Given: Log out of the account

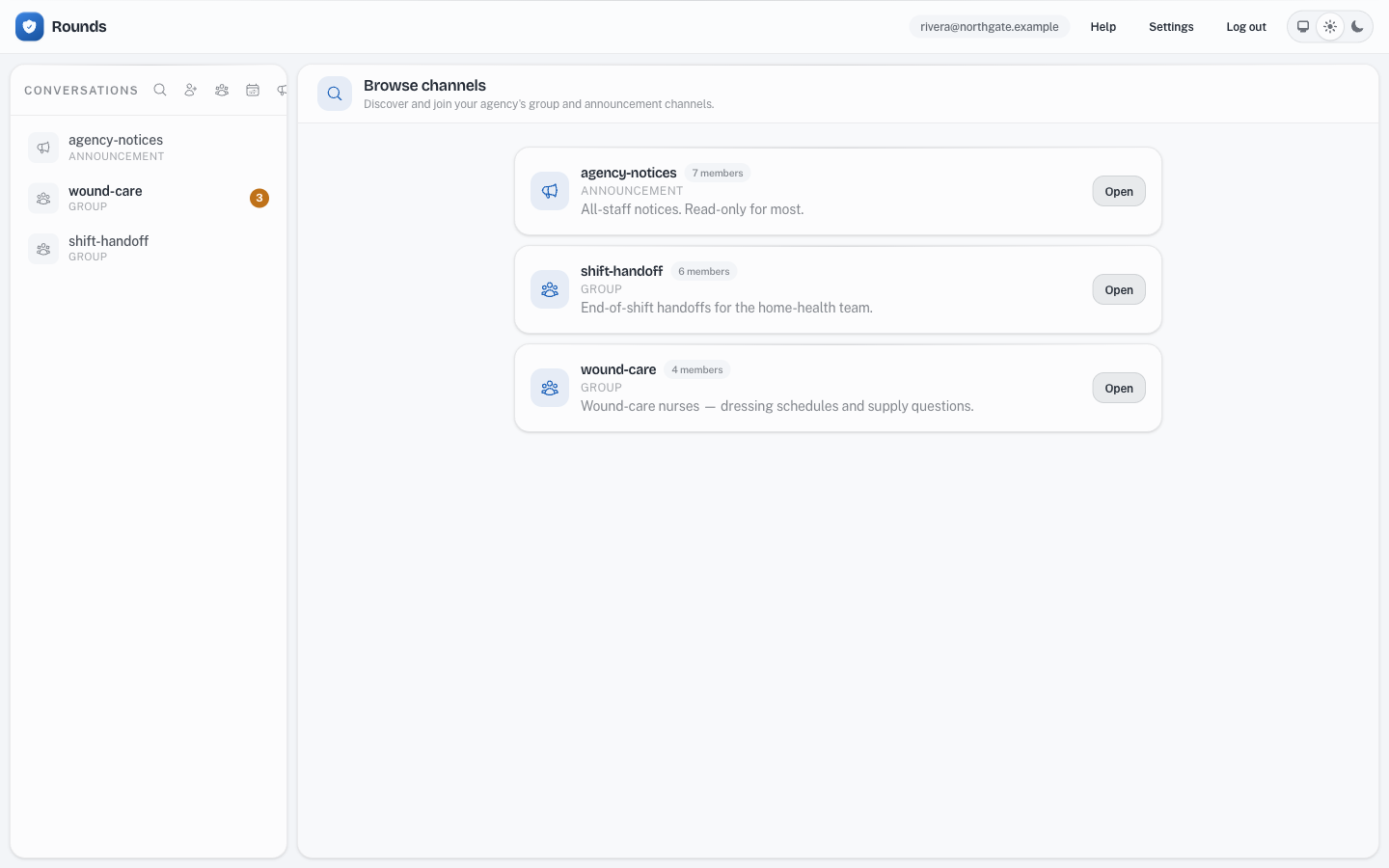Looking at the screenshot, I should [x=1246, y=27].
